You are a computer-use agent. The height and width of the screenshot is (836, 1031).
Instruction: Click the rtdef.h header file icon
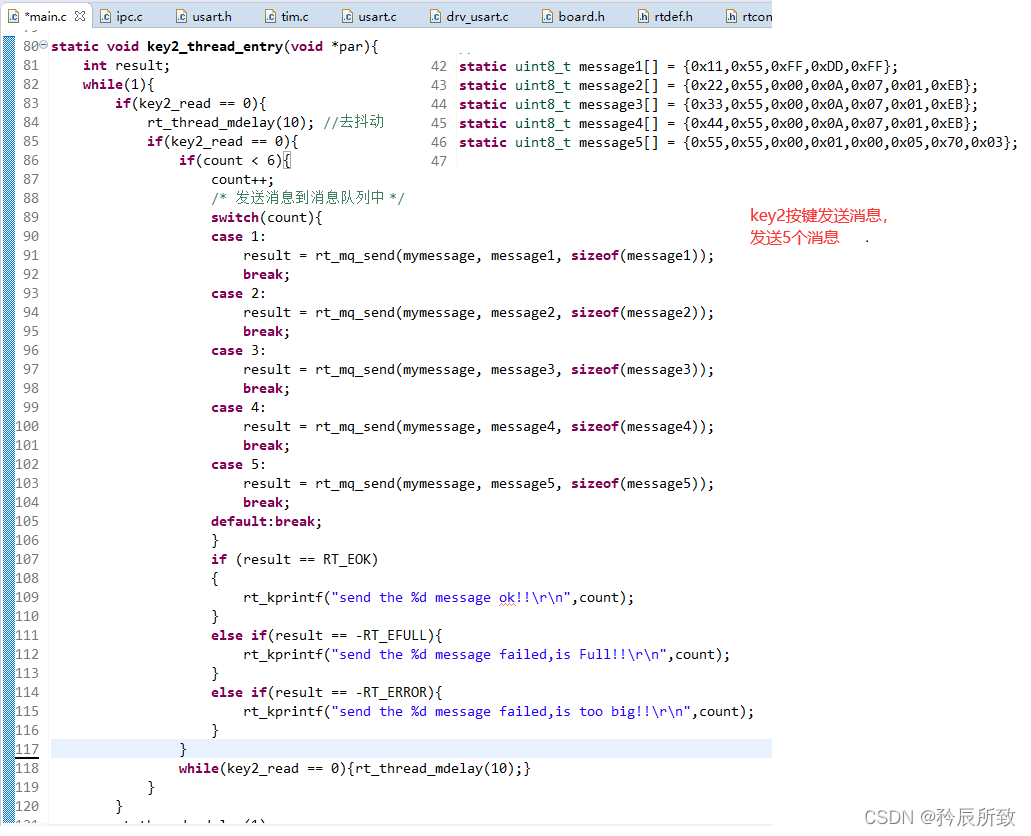(643, 16)
